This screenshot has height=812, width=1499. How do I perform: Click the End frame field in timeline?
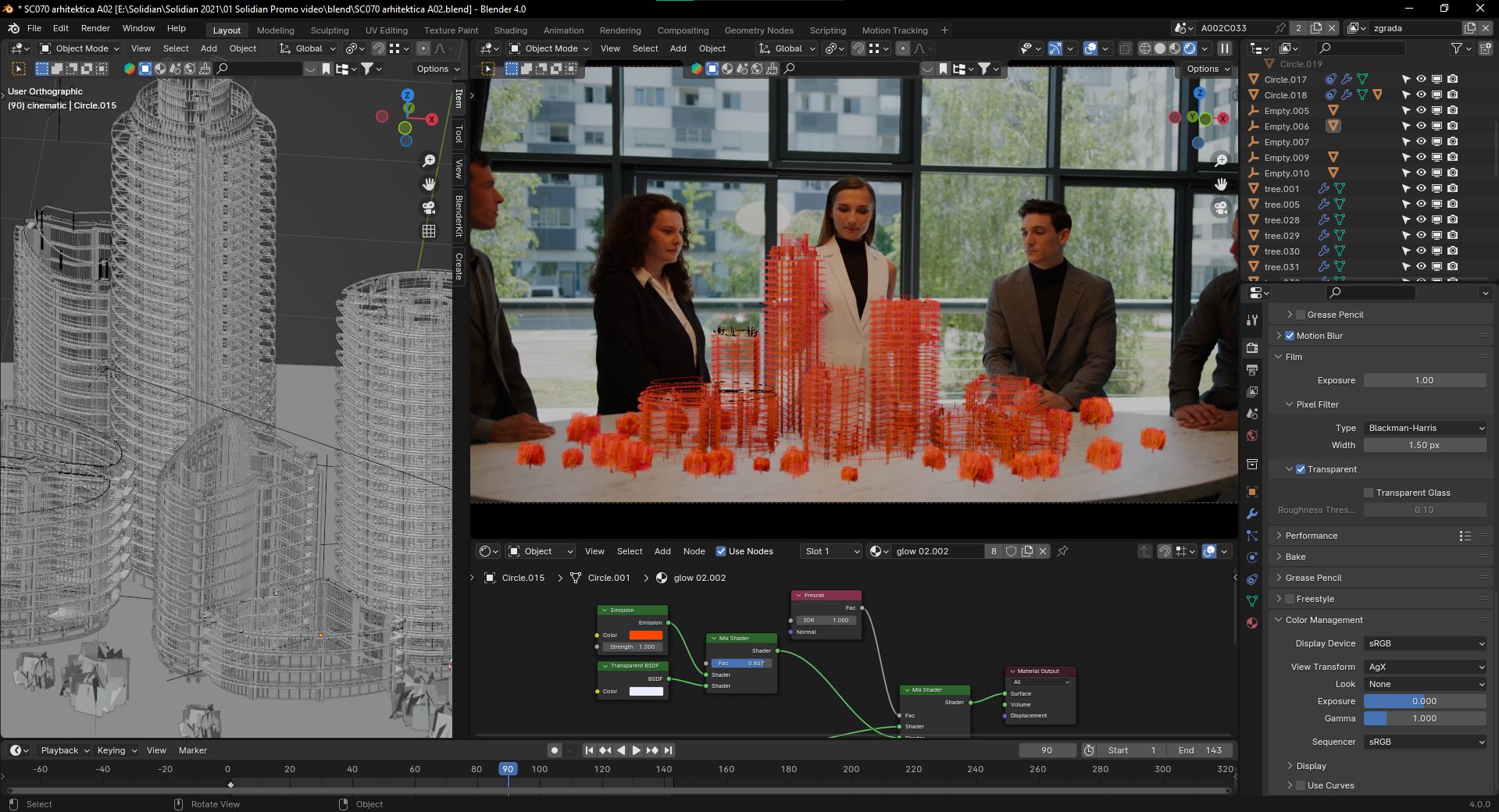pyautogui.click(x=1200, y=750)
